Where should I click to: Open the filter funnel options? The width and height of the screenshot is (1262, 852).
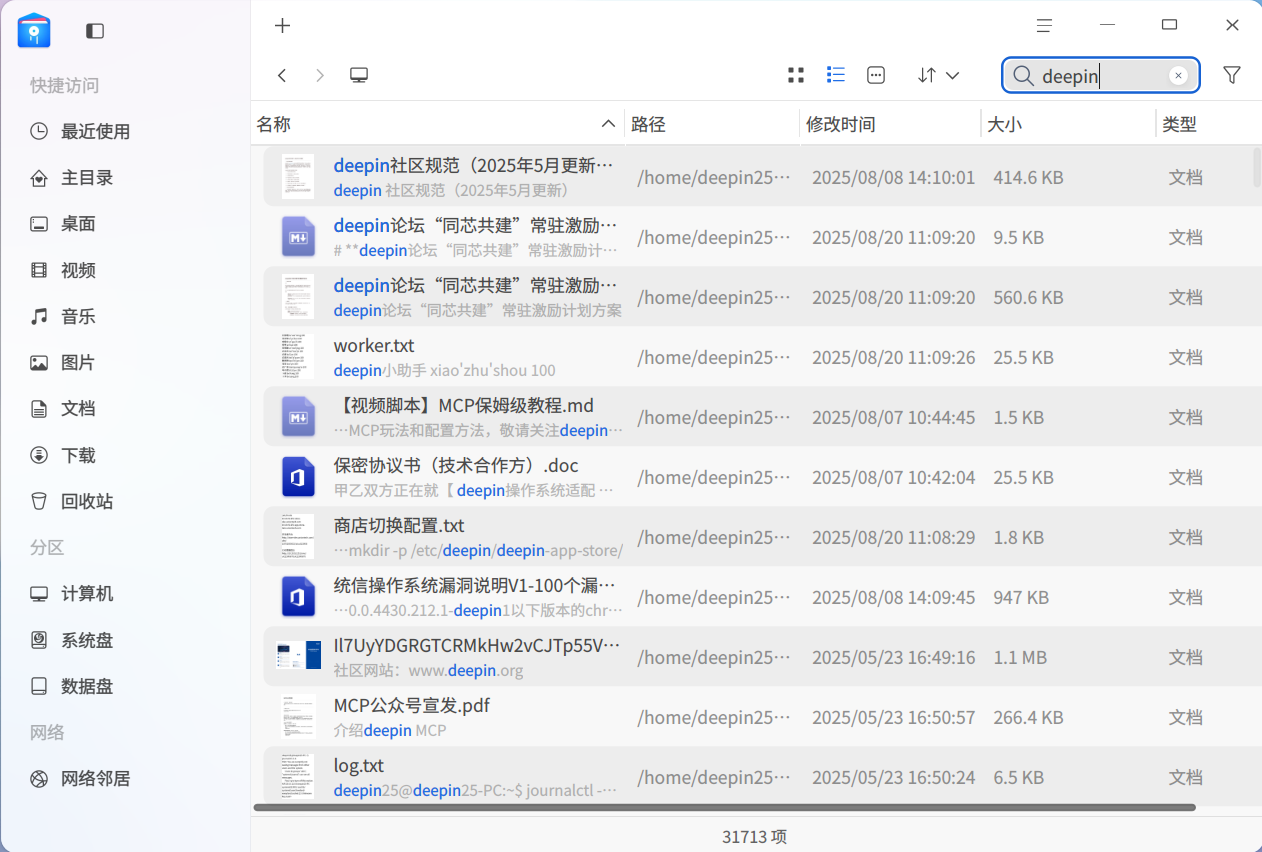tap(1232, 75)
